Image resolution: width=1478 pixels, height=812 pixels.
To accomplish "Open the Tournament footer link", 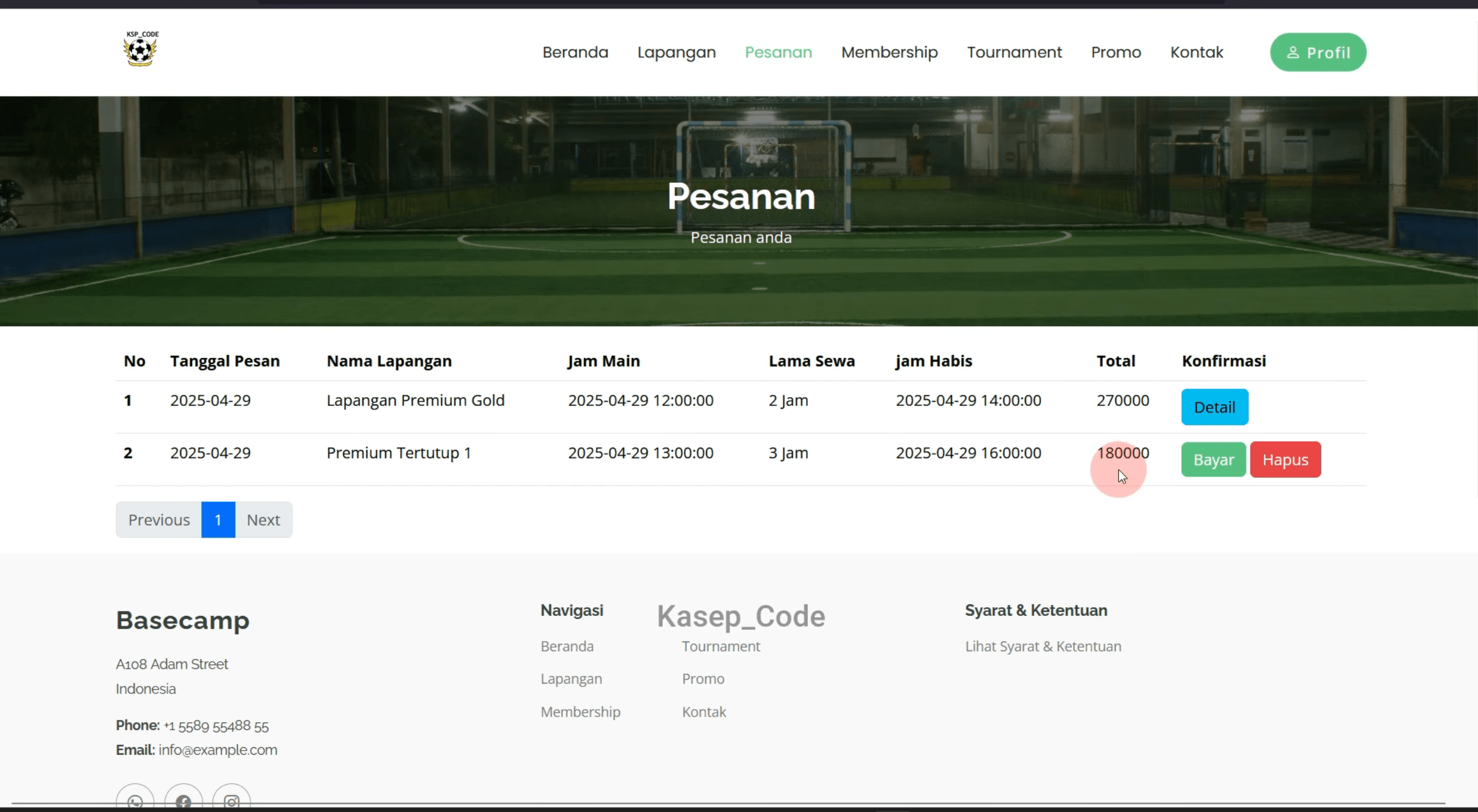I will [721, 646].
